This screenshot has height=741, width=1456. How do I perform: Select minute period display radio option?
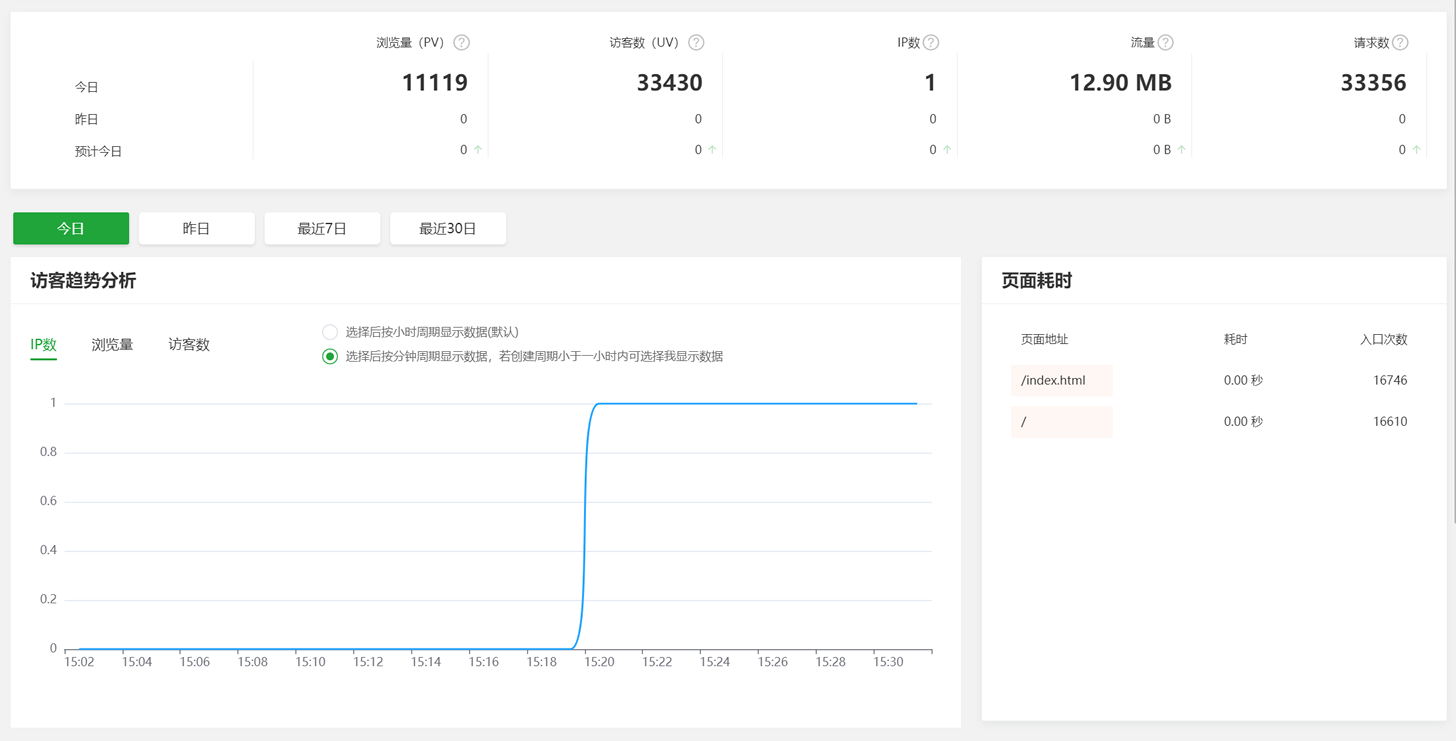330,357
